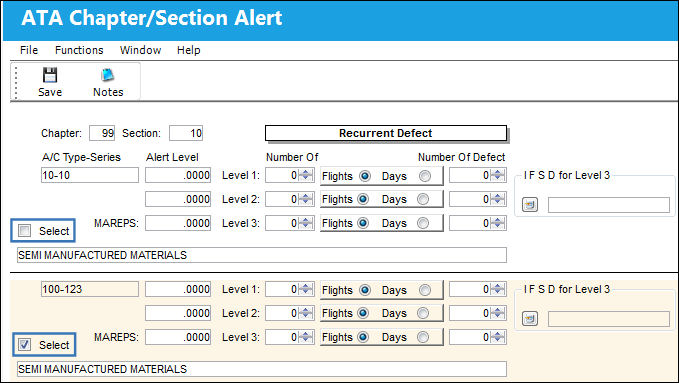This screenshot has height=383, width=679.
Task: Open the File menu
Action: [29, 50]
